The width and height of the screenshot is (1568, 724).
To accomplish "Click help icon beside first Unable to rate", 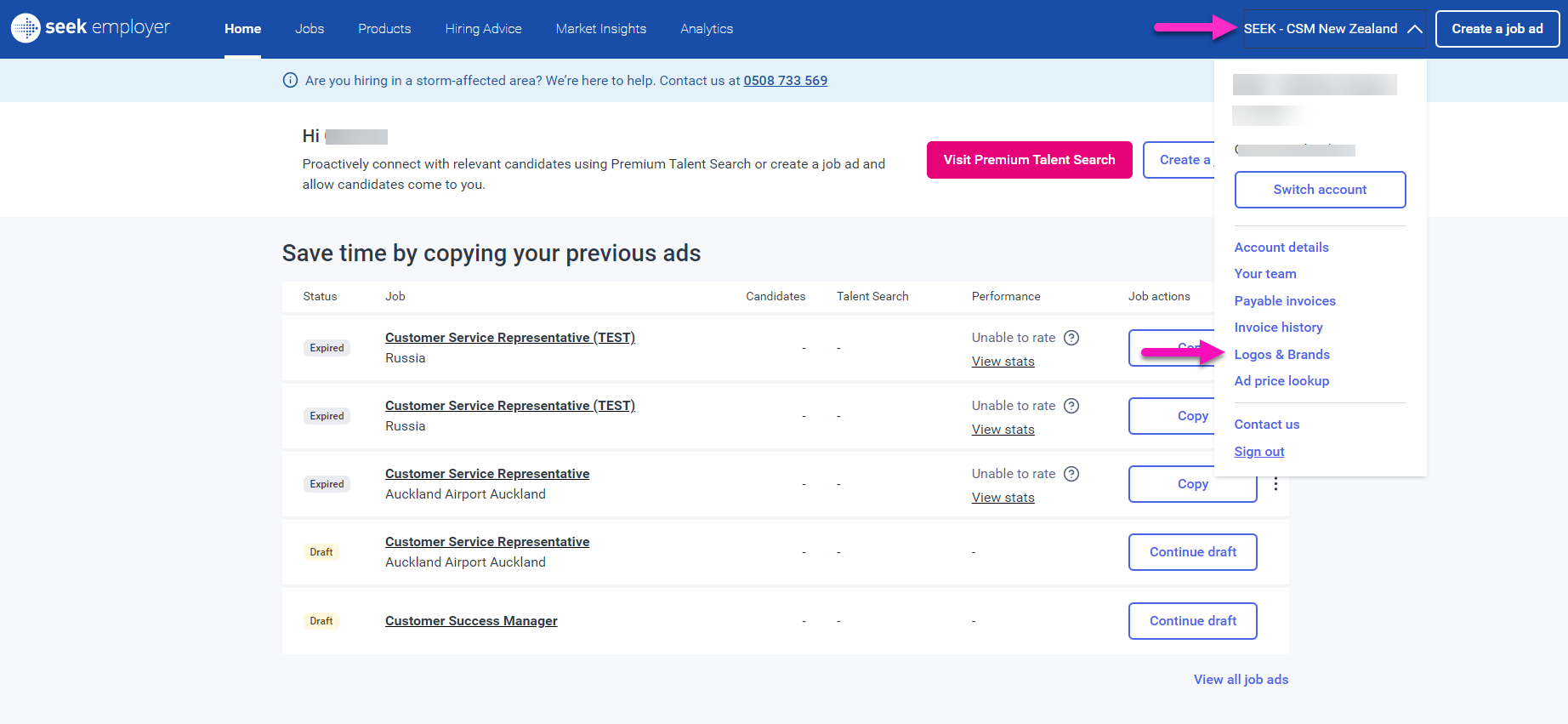I will pos(1071,338).
